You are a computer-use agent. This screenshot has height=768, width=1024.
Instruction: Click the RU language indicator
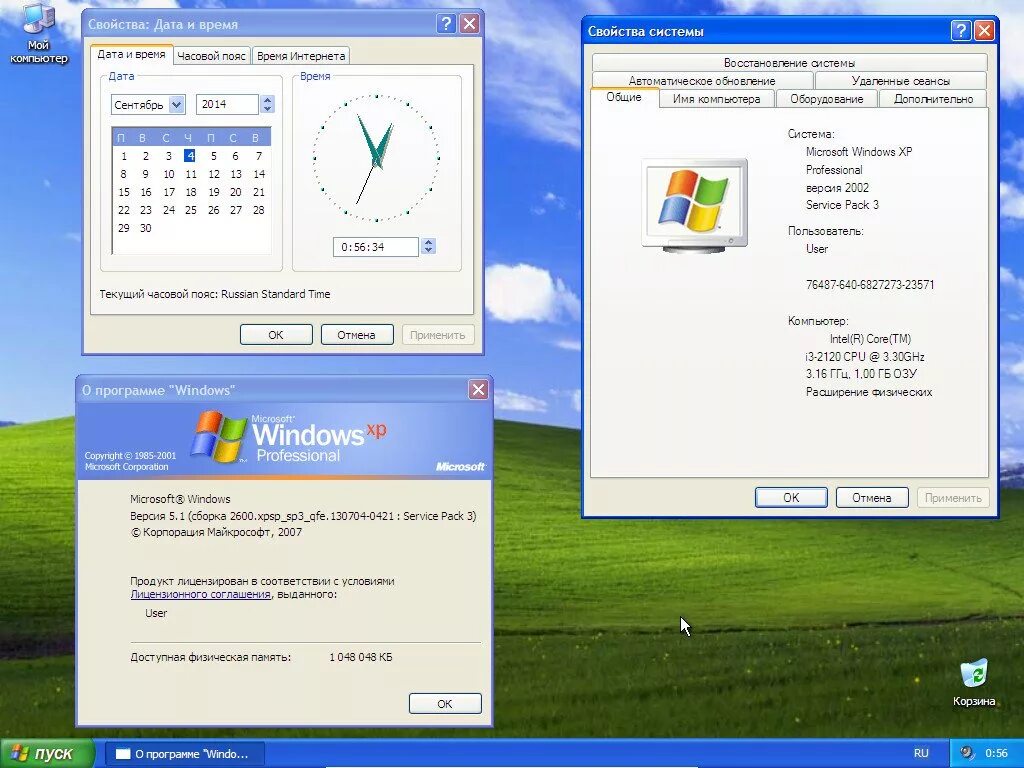coord(921,753)
